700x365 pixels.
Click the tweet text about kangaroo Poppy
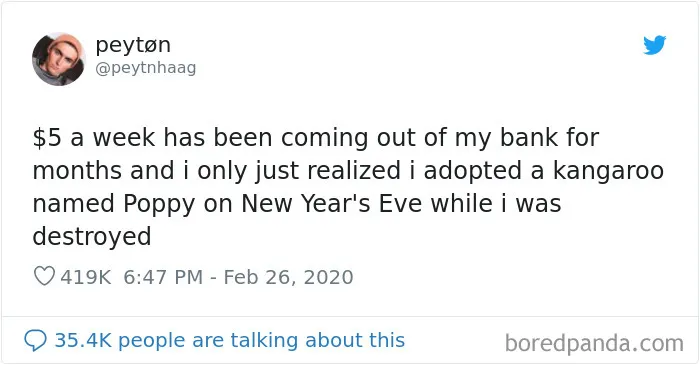(x=348, y=187)
